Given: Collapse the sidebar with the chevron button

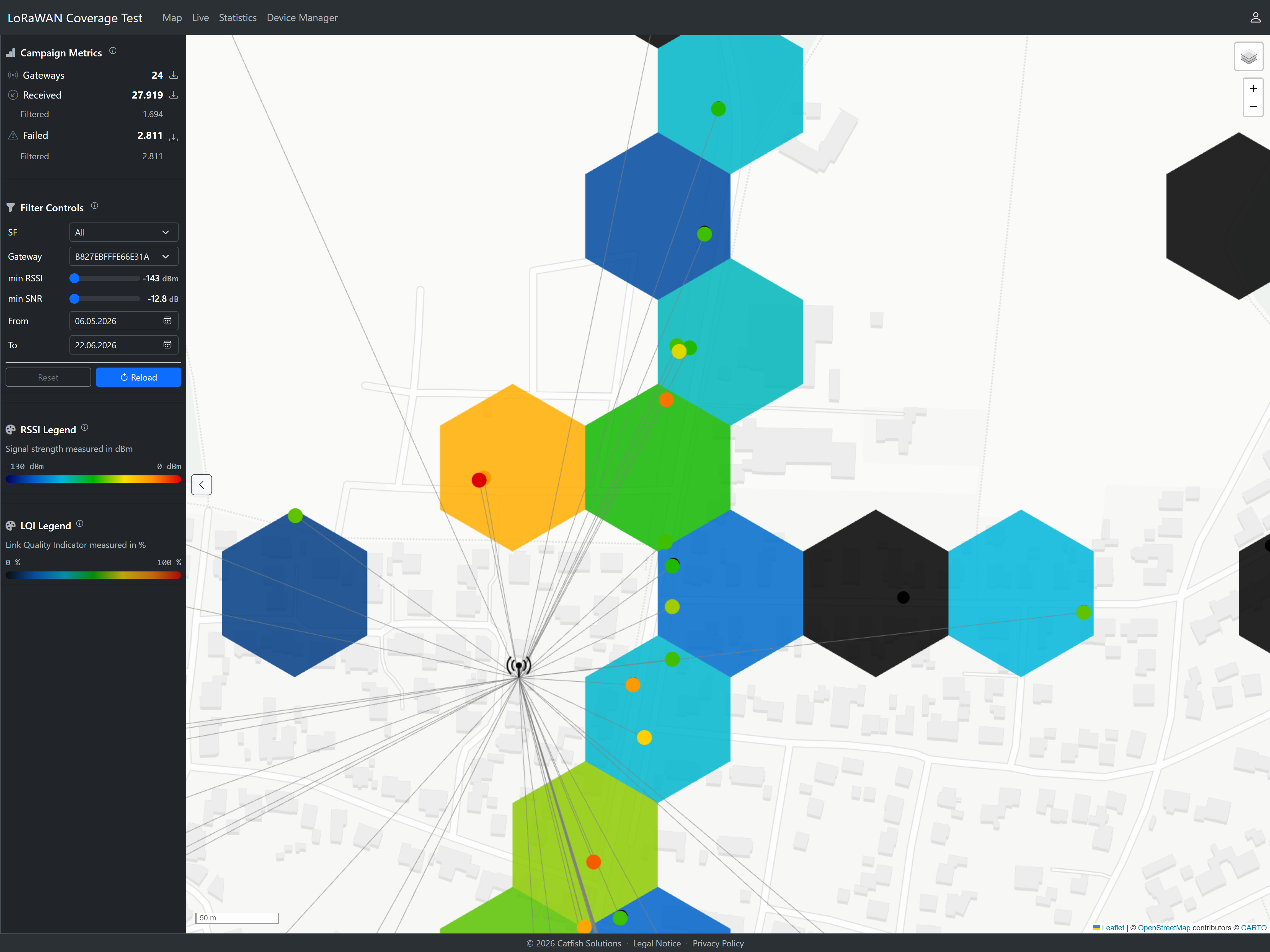Looking at the screenshot, I should (x=202, y=484).
